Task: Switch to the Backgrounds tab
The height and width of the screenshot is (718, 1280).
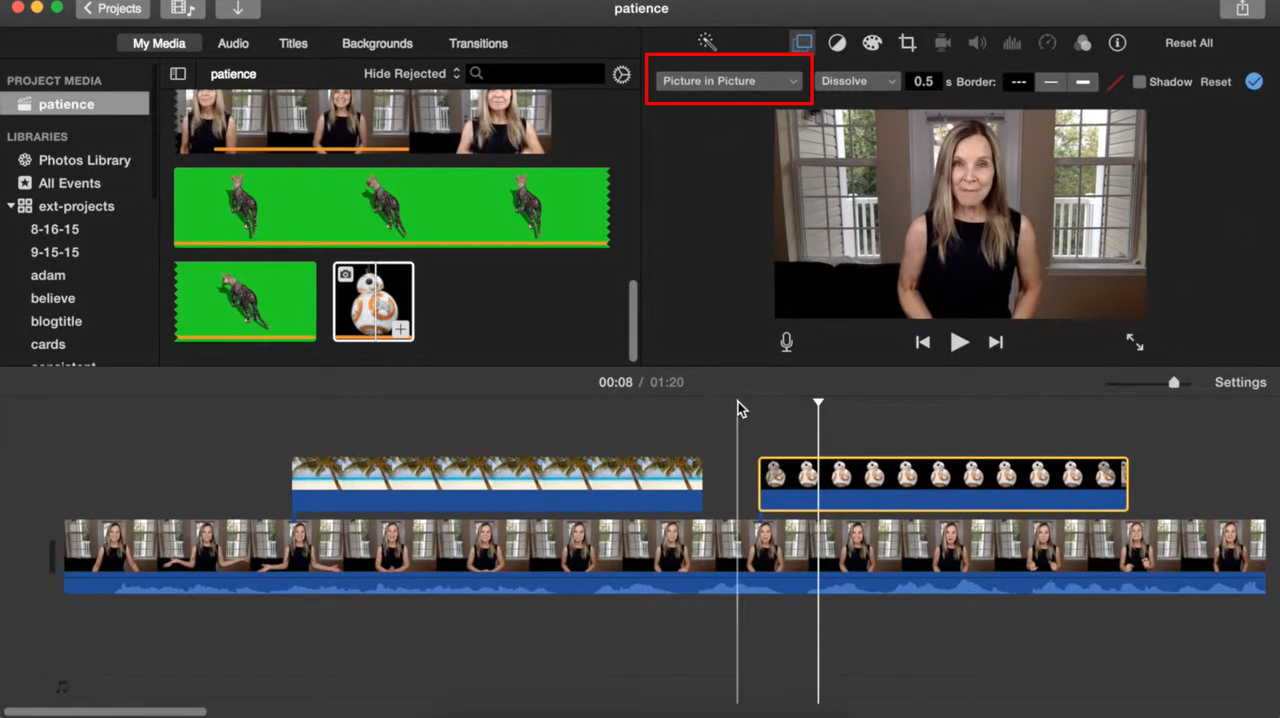Action: (377, 43)
